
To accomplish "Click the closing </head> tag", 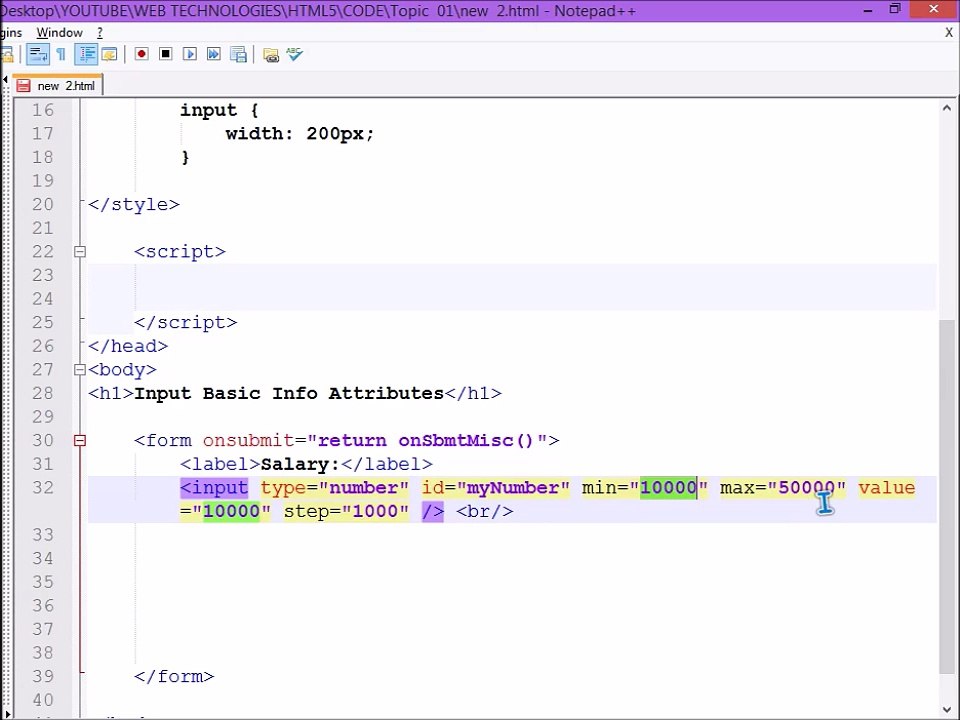I will coord(128,346).
